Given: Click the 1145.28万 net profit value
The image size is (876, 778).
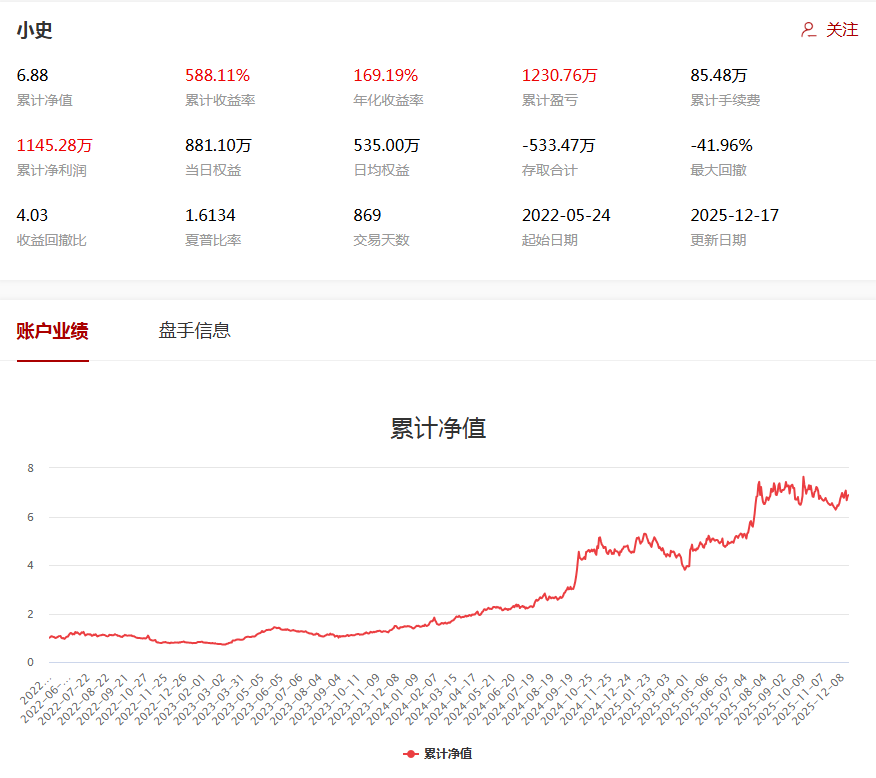Looking at the screenshot, I should click(55, 146).
